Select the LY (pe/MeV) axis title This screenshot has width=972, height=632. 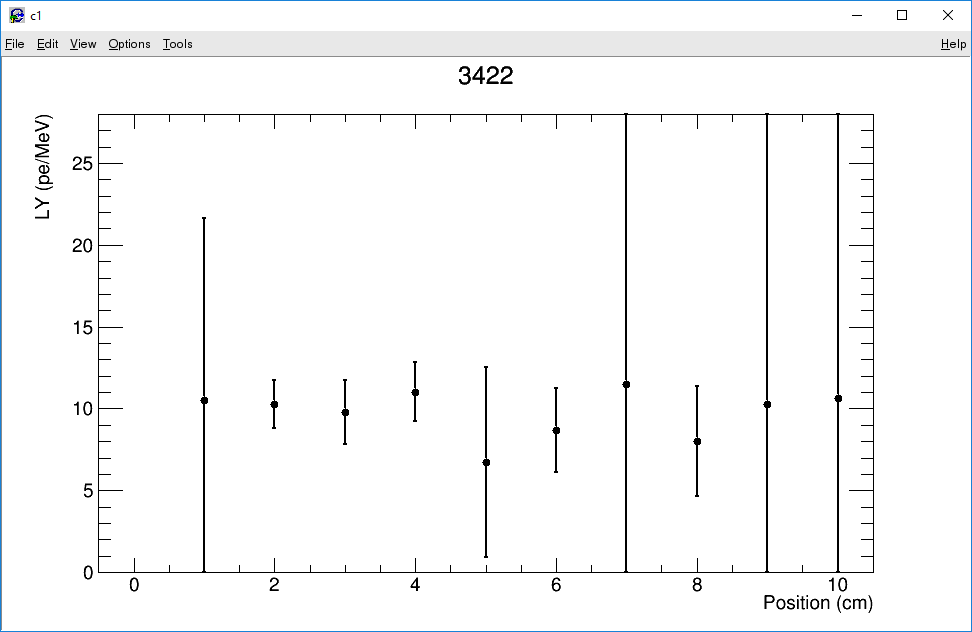pyautogui.click(x=43, y=167)
